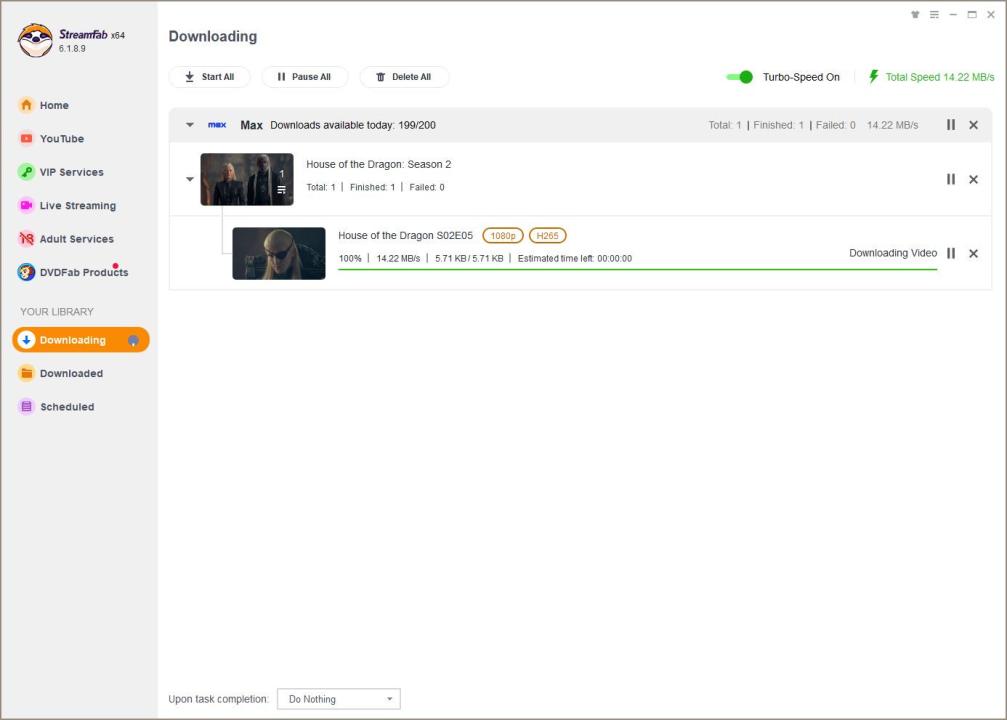Click the Estimated time left text

click(575, 258)
